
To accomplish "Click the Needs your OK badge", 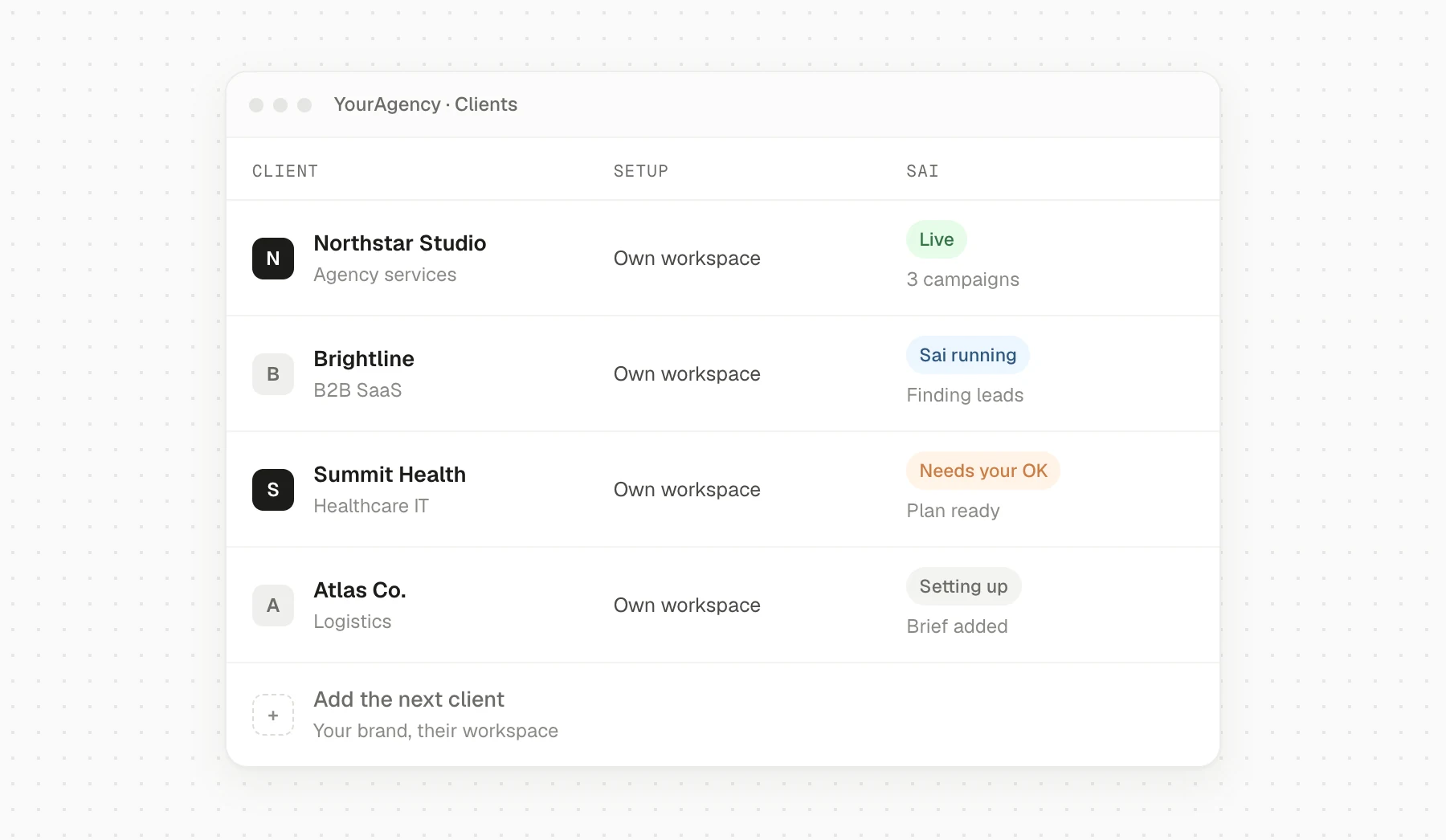I will [983, 471].
